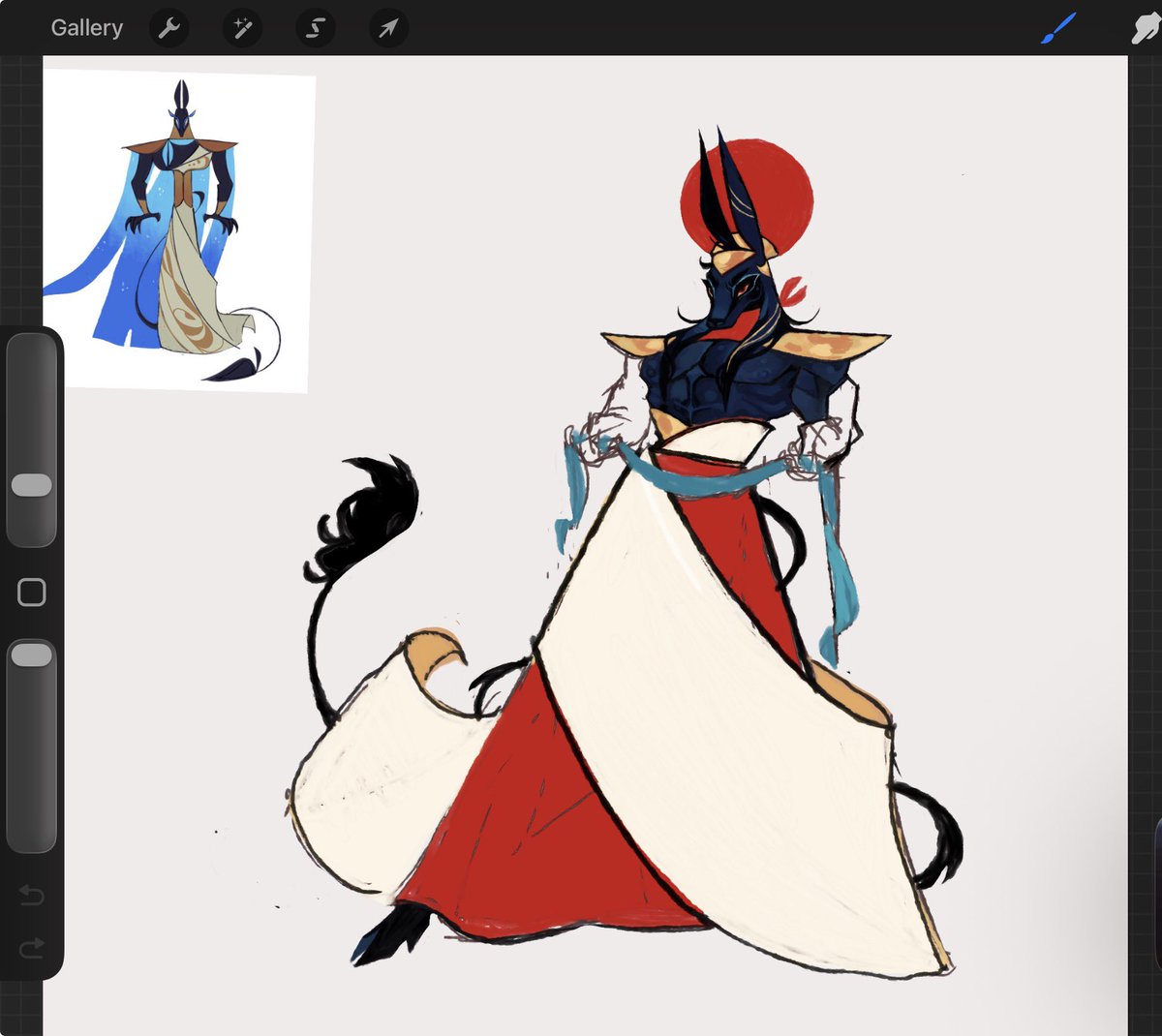The image size is (1162, 1036).
Task: Adjust the brush opacity slider handle
Action: [31, 655]
